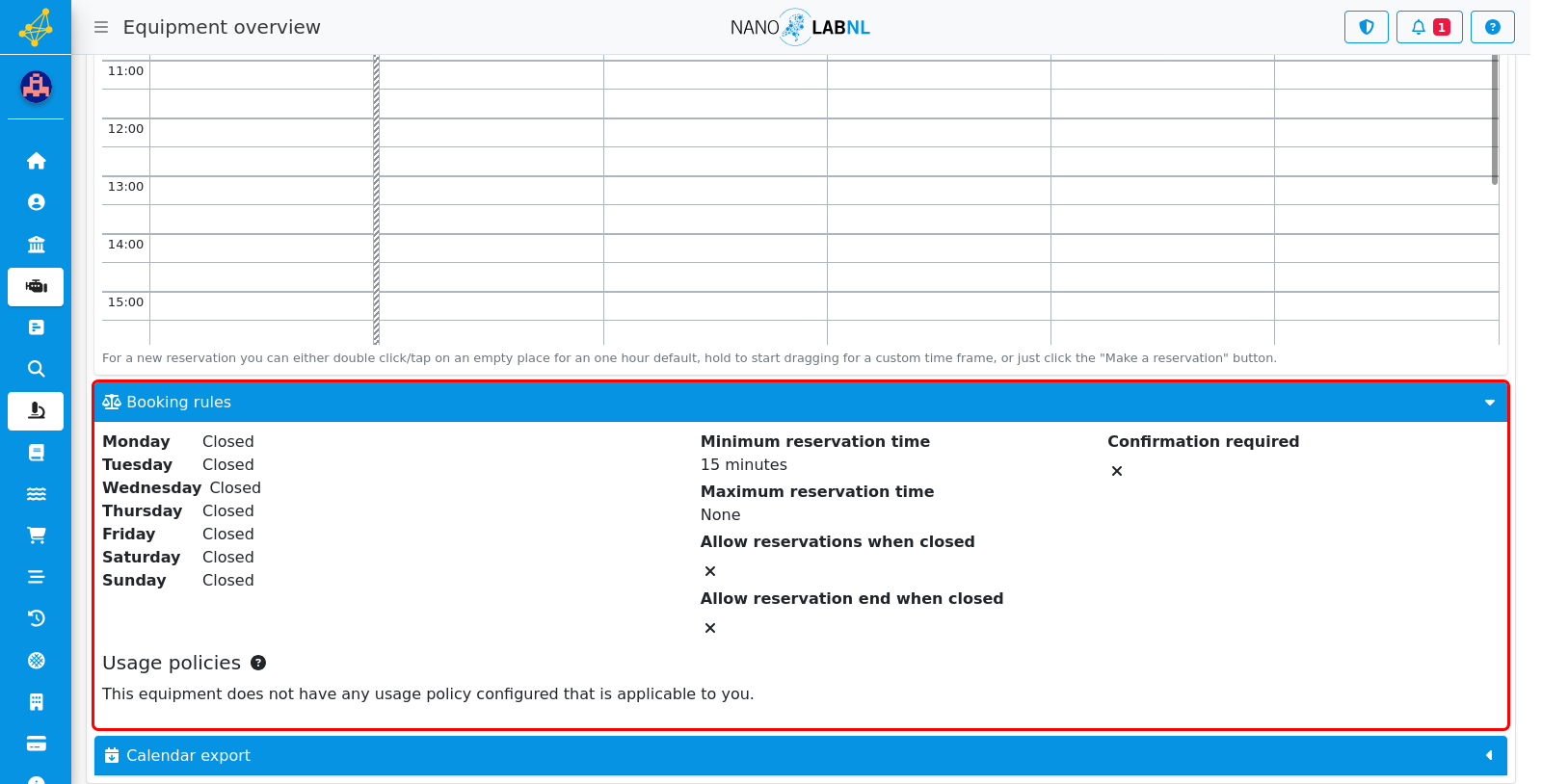1542x784 pixels.
Task: Click the 'Usage policies' heading
Action: 172,663
